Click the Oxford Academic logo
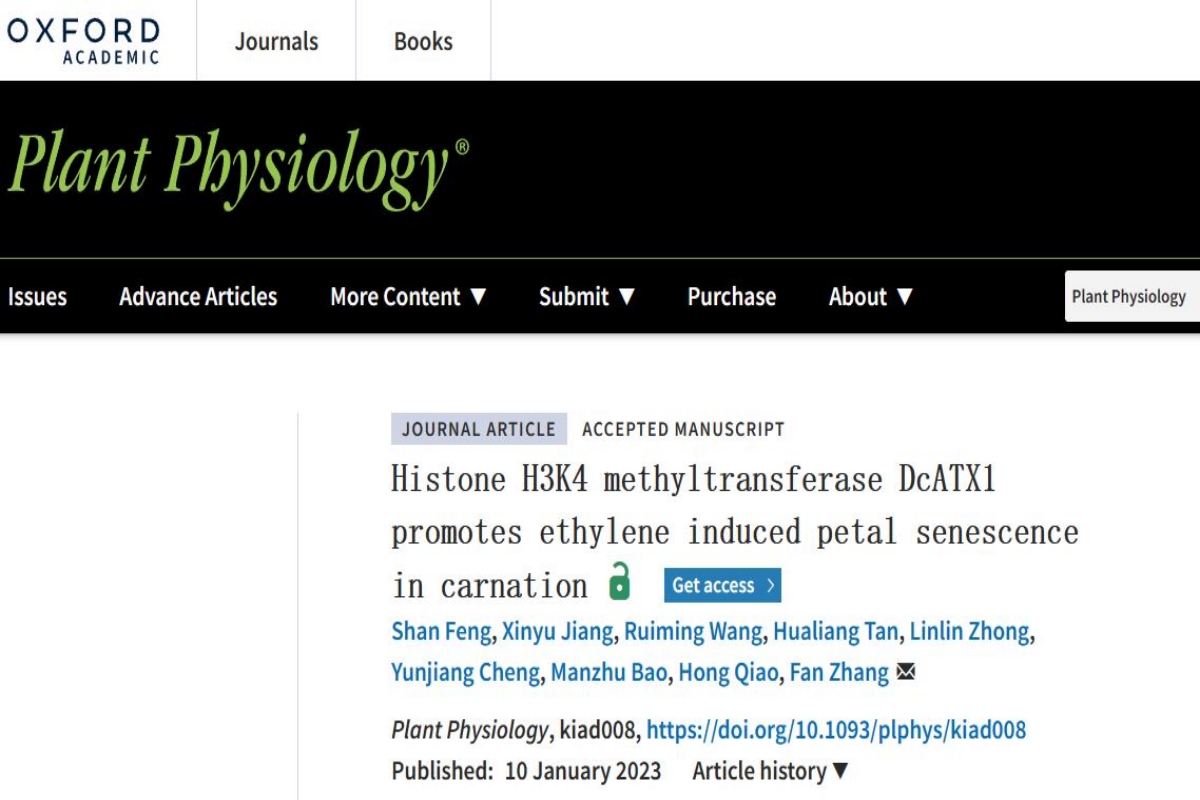 point(83,40)
